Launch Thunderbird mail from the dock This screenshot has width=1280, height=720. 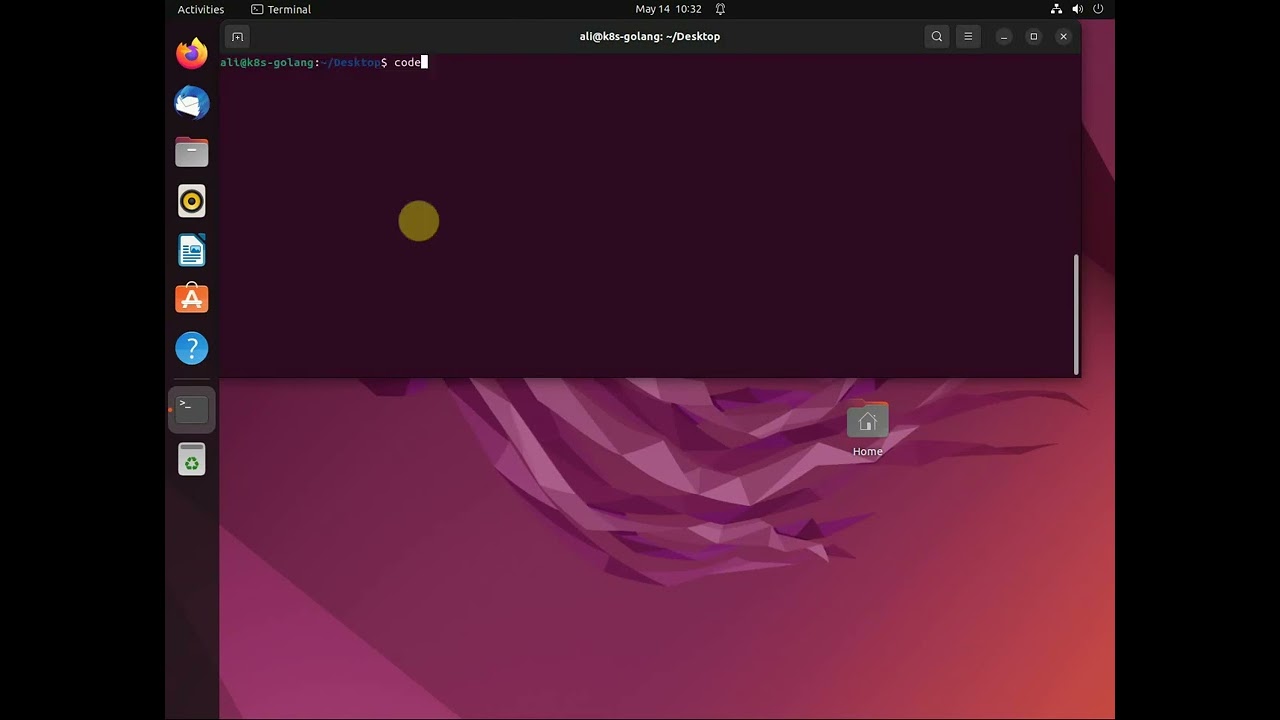click(191, 102)
